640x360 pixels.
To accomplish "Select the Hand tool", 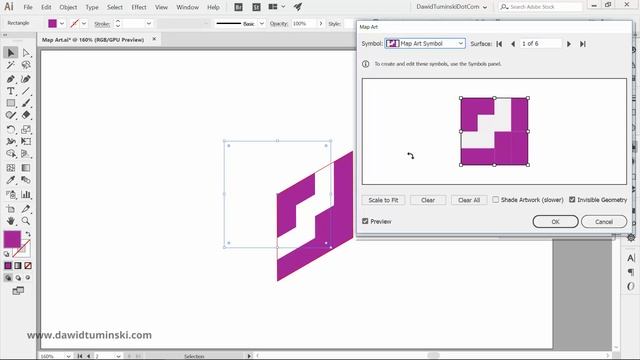I will [x=11, y=221].
